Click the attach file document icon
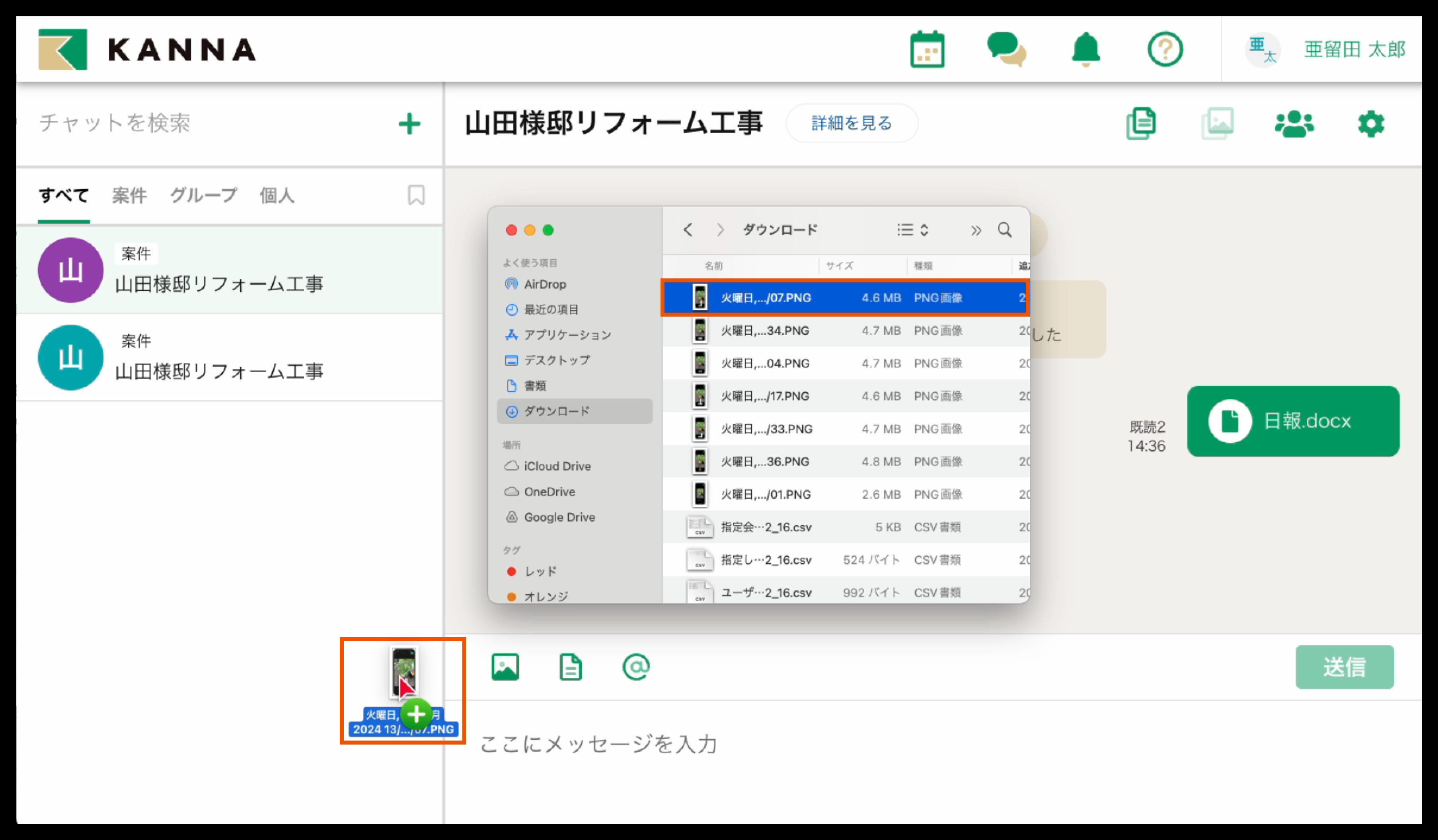1438x840 pixels. pyautogui.click(x=571, y=667)
